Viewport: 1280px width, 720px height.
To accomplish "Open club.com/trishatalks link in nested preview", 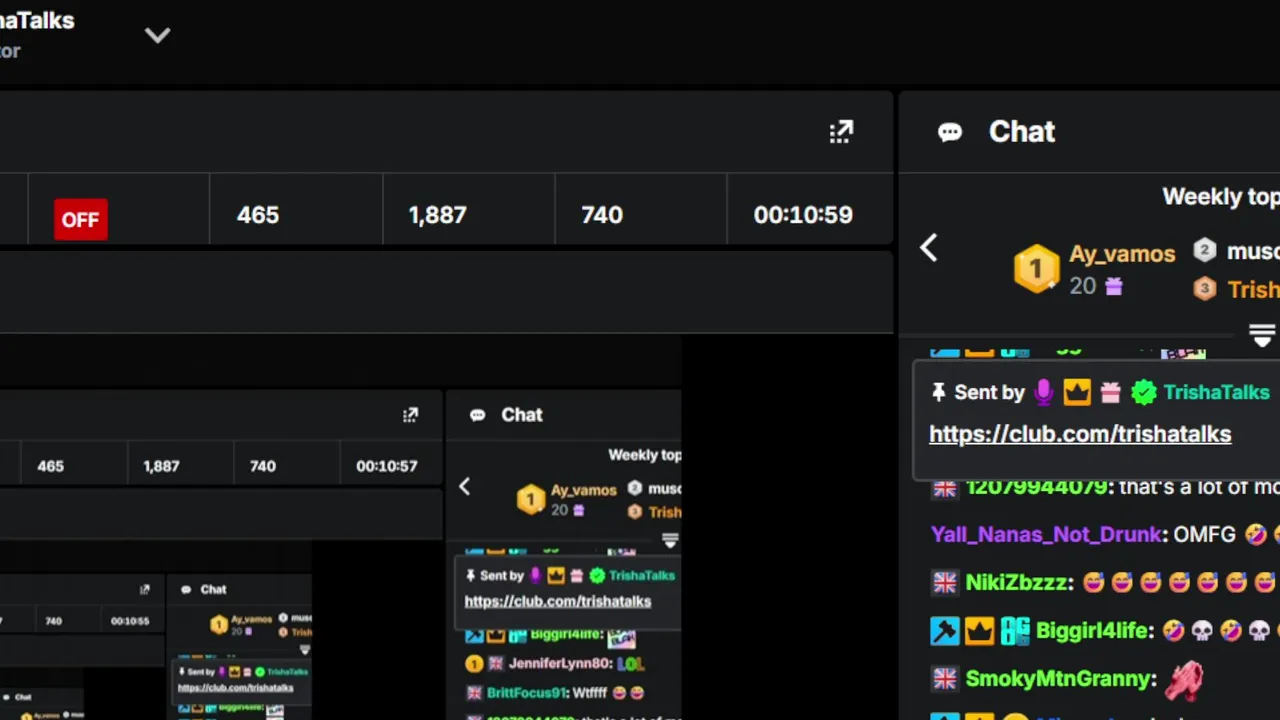I will coord(558,601).
